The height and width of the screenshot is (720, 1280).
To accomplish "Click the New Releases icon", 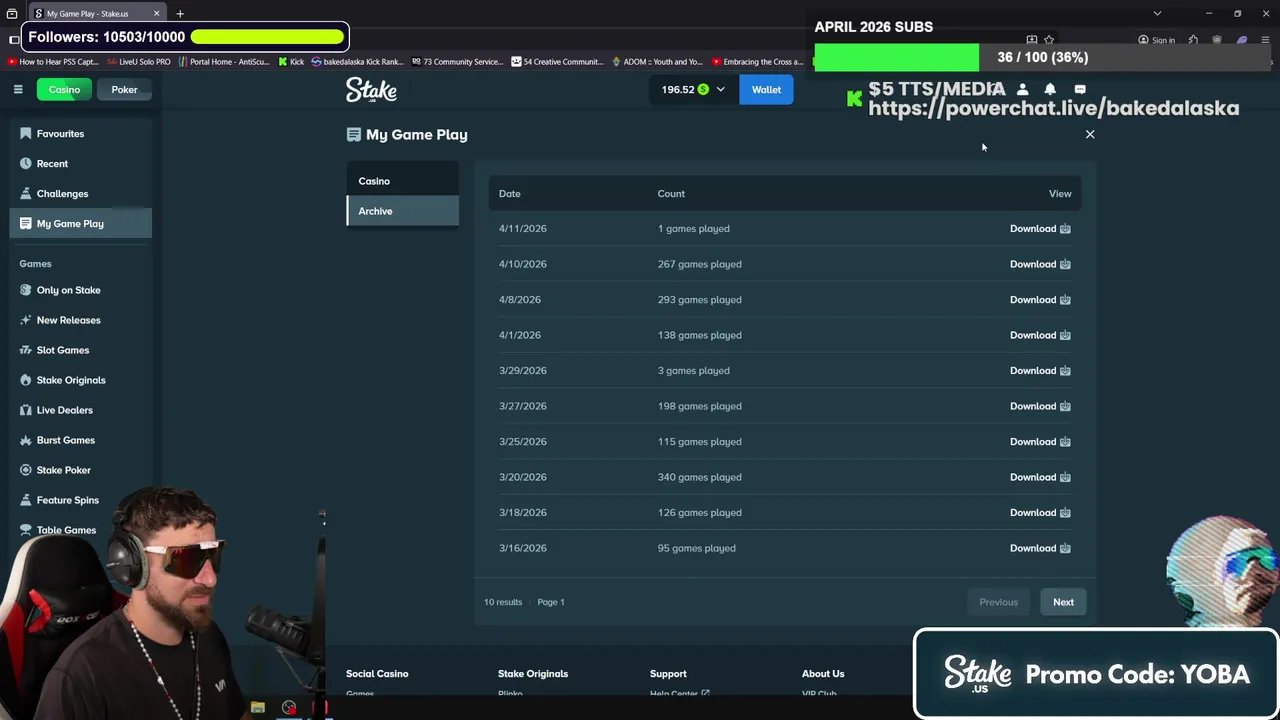I will (x=26, y=320).
